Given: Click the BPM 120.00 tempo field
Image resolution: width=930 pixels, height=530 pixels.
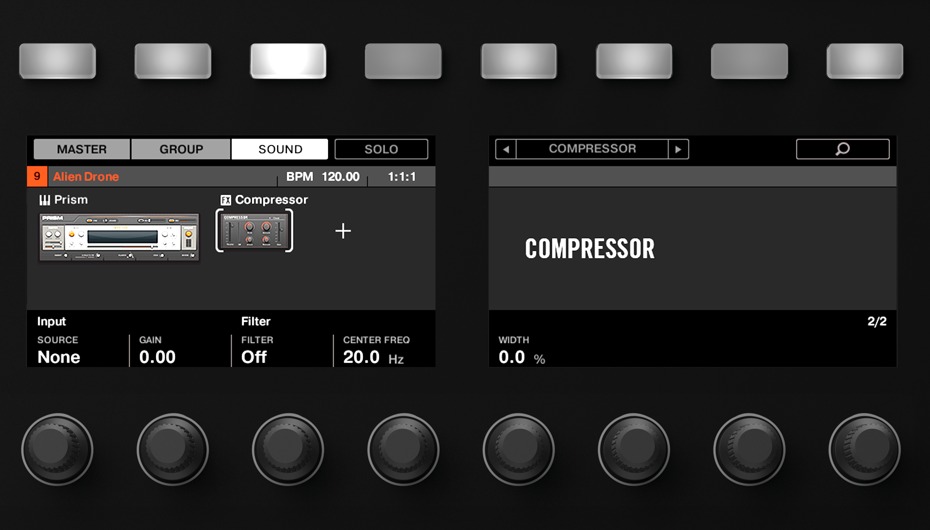Looking at the screenshot, I should (323, 177).
